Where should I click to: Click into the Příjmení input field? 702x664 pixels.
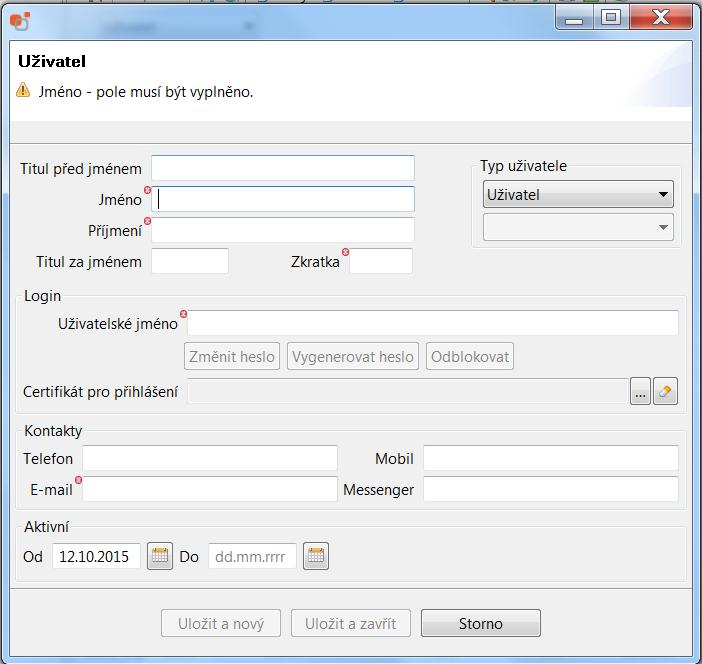point(283,230)
